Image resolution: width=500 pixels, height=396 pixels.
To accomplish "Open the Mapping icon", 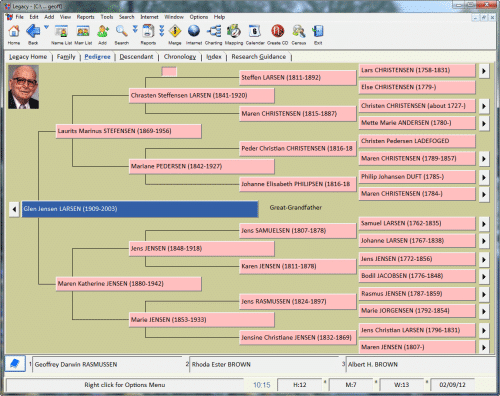I will [234, 31].
